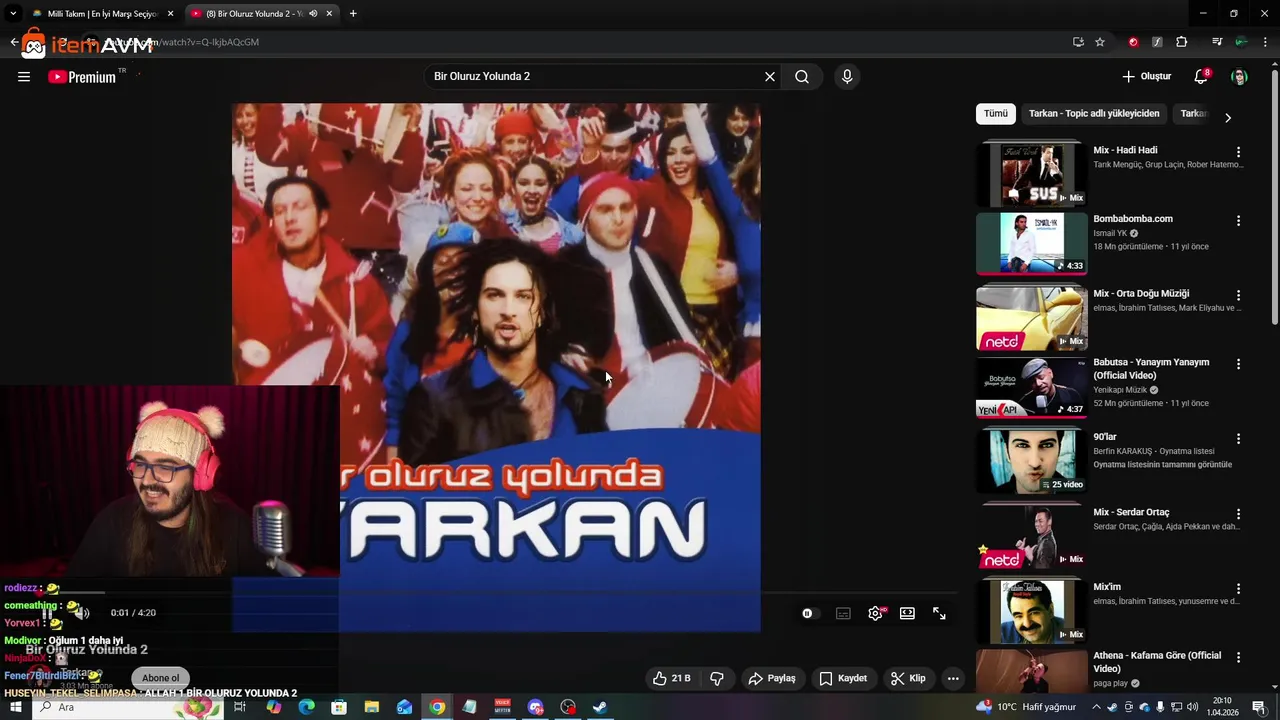Screen dimensions: 1280x720
Task: Open options for Mix'im
Action: pos(1238,589)
